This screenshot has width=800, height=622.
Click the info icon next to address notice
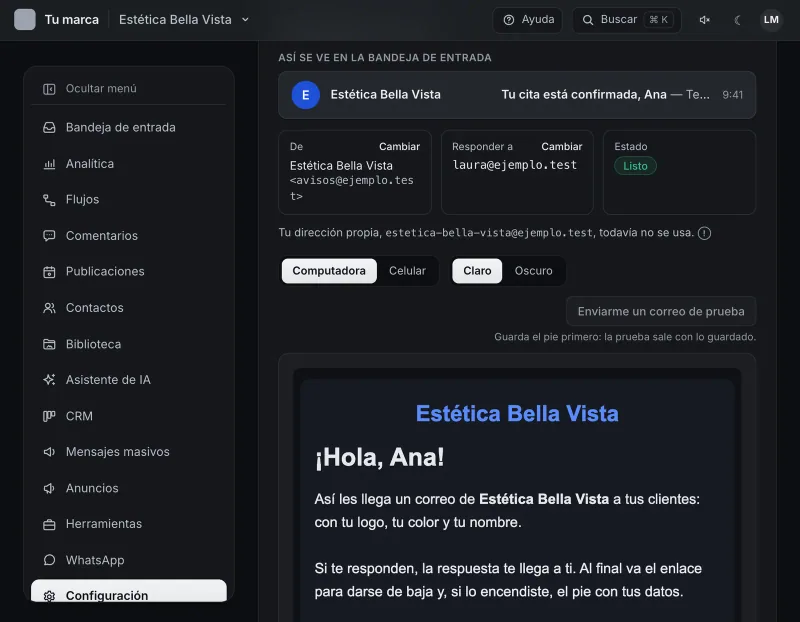pos(705,233)
